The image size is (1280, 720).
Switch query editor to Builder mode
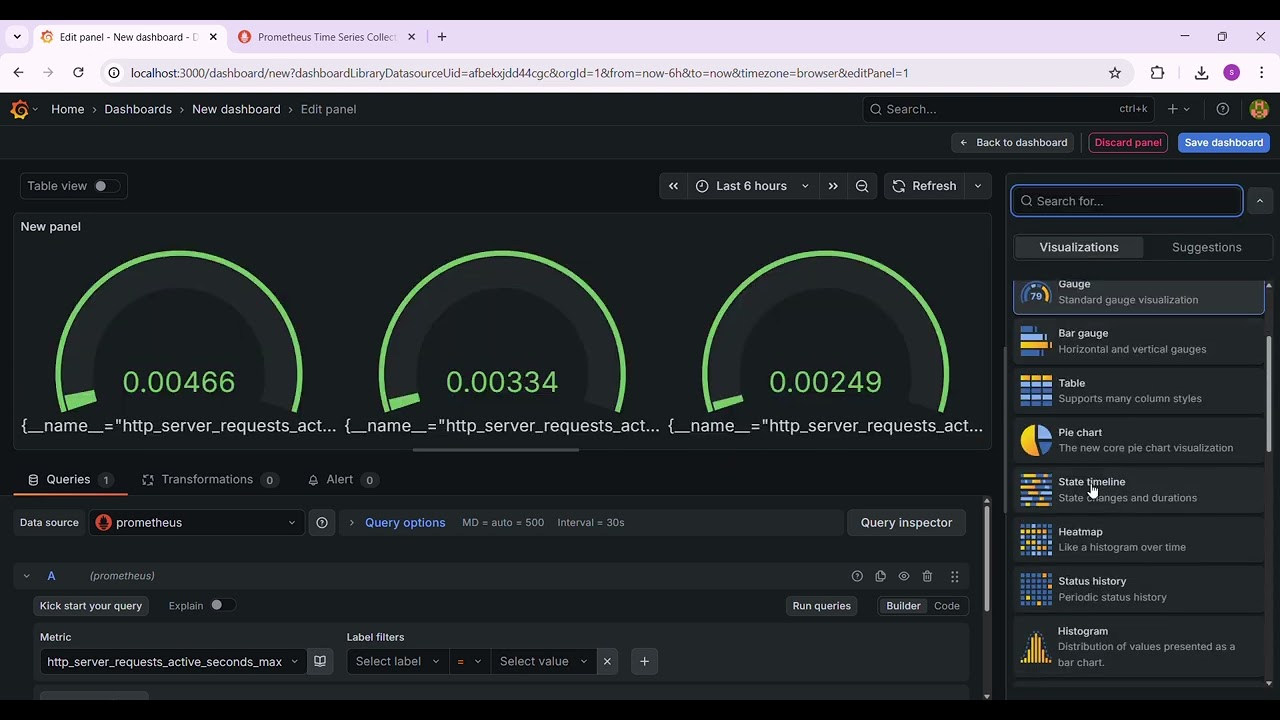(x=903, y=605)
